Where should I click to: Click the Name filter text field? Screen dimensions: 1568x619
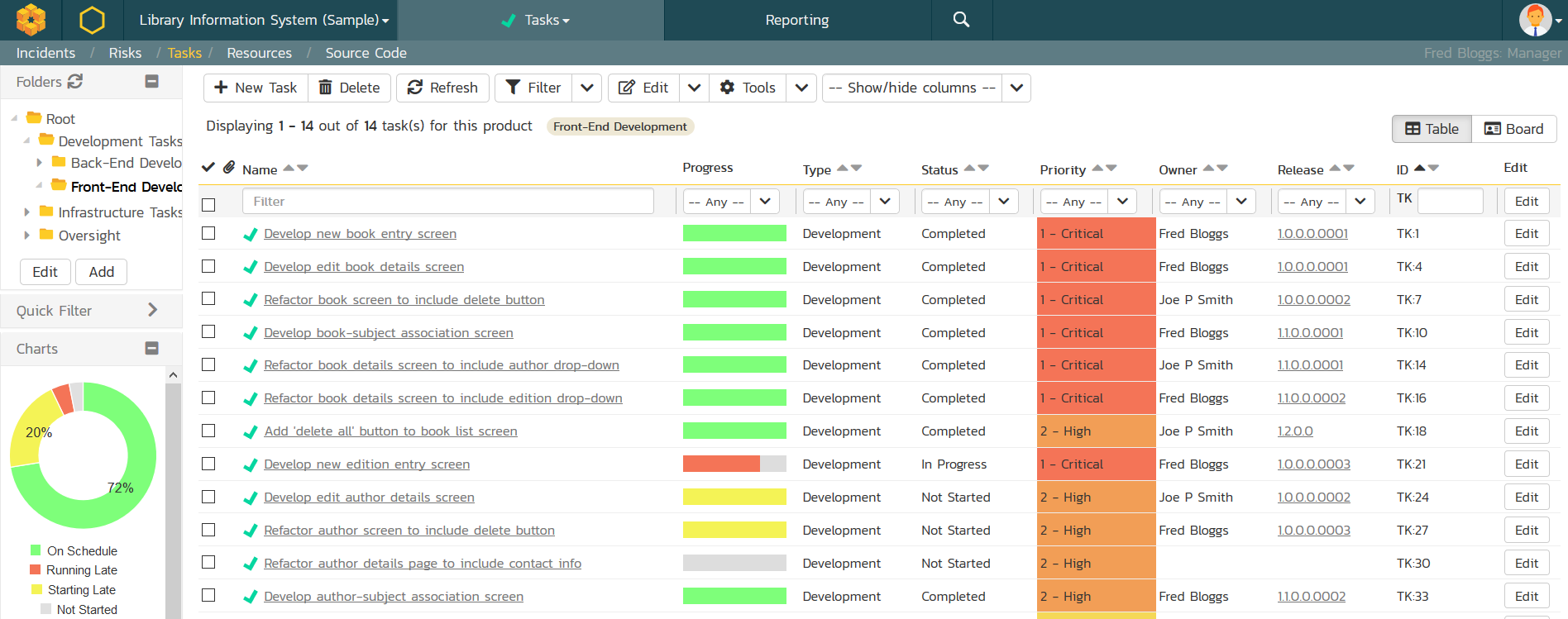(x=447, y=202)
